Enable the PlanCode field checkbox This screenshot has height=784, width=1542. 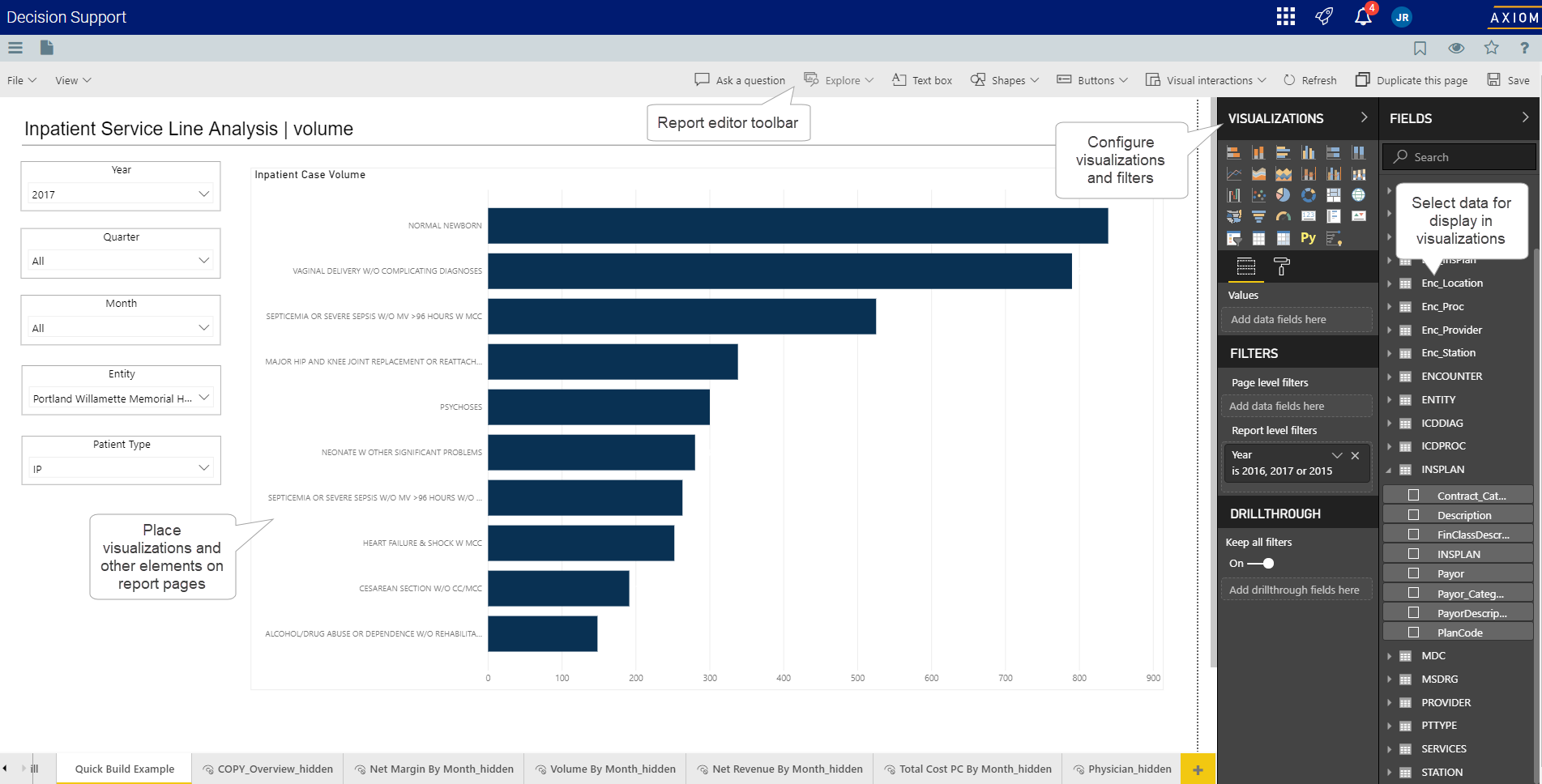1414,632
